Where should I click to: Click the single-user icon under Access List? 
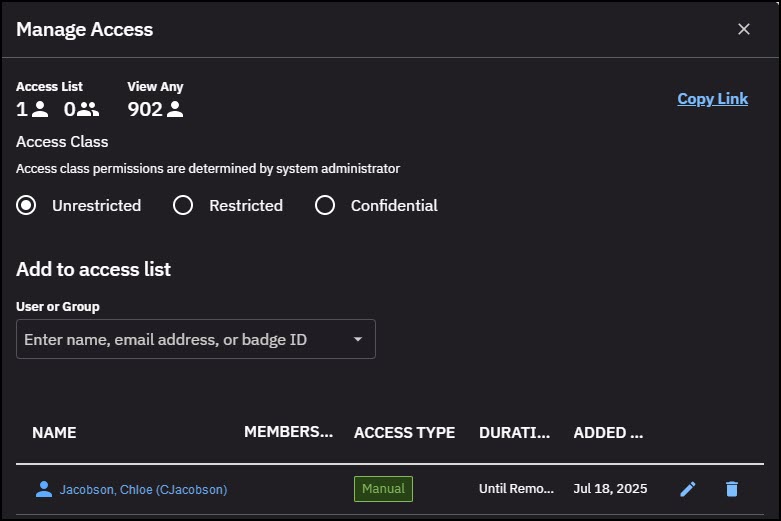point(40,109)
